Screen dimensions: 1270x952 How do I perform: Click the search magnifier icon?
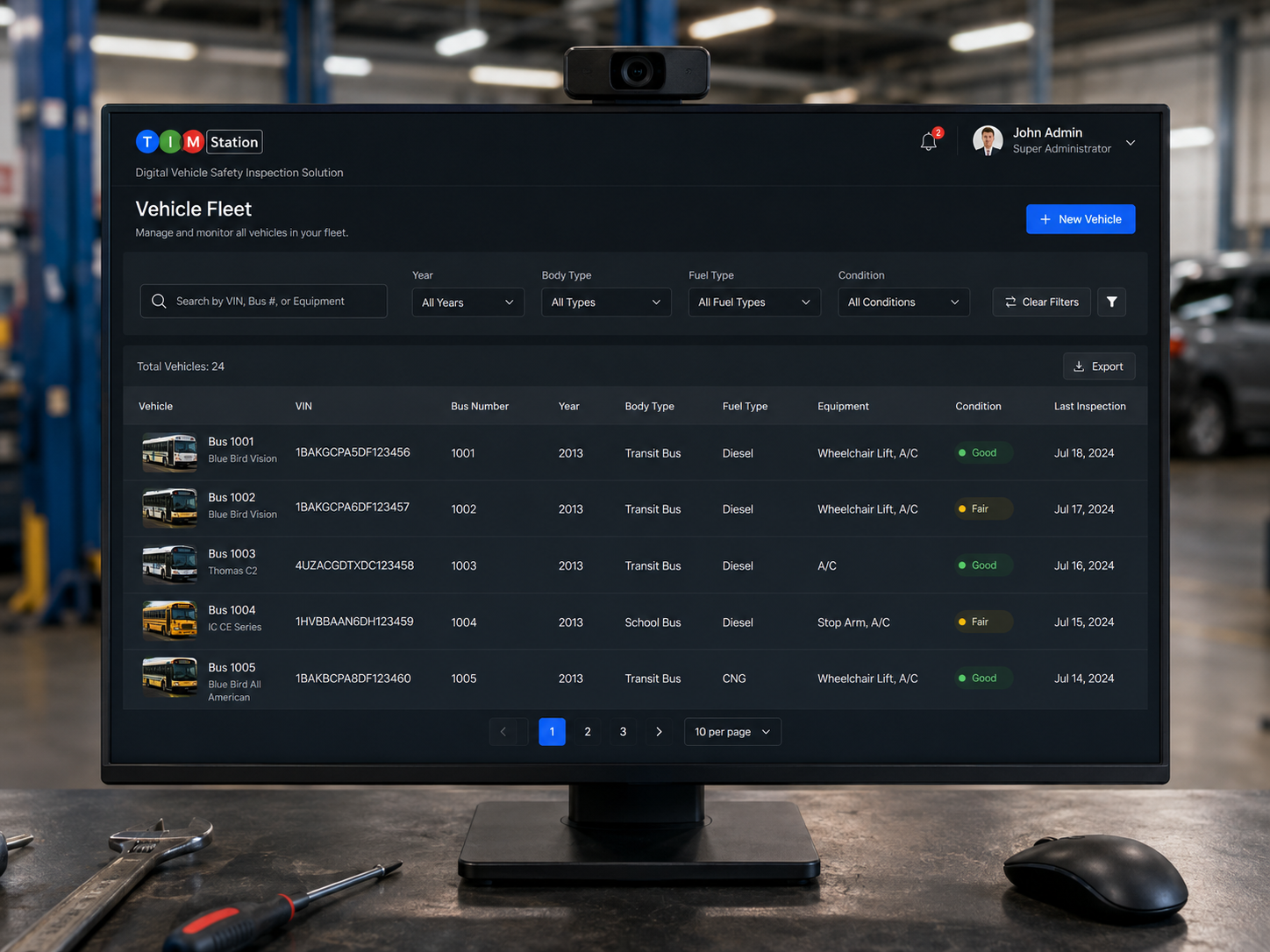[159, 301]
